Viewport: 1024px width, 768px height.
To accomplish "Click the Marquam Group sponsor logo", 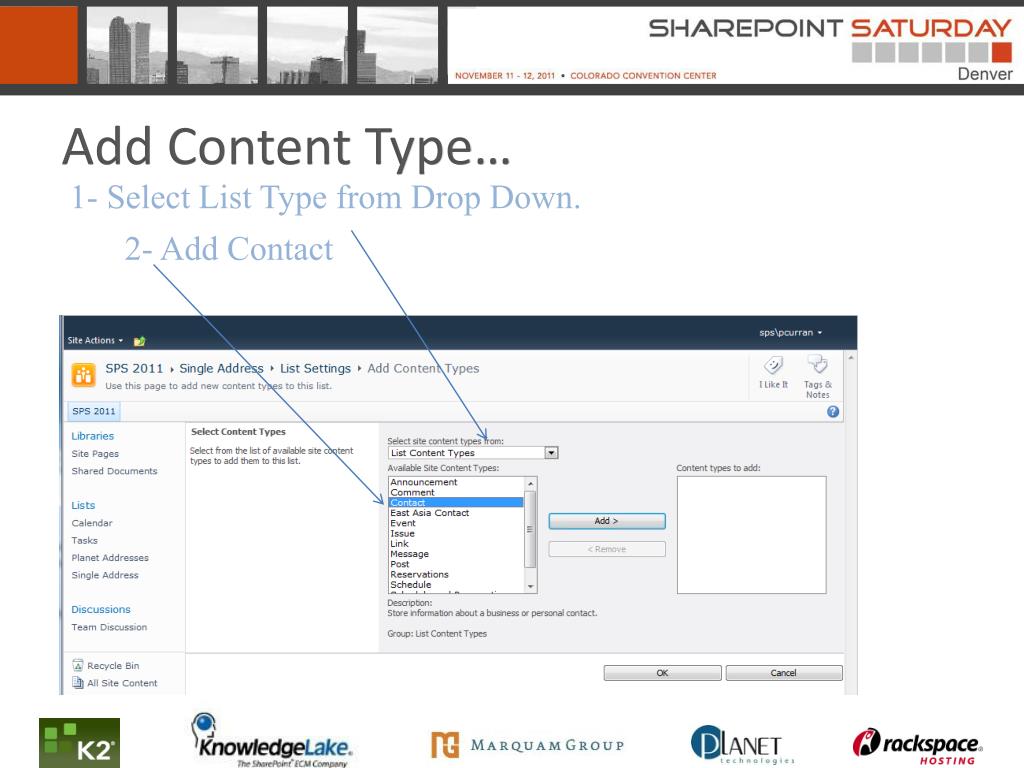I will click(528, 745).
